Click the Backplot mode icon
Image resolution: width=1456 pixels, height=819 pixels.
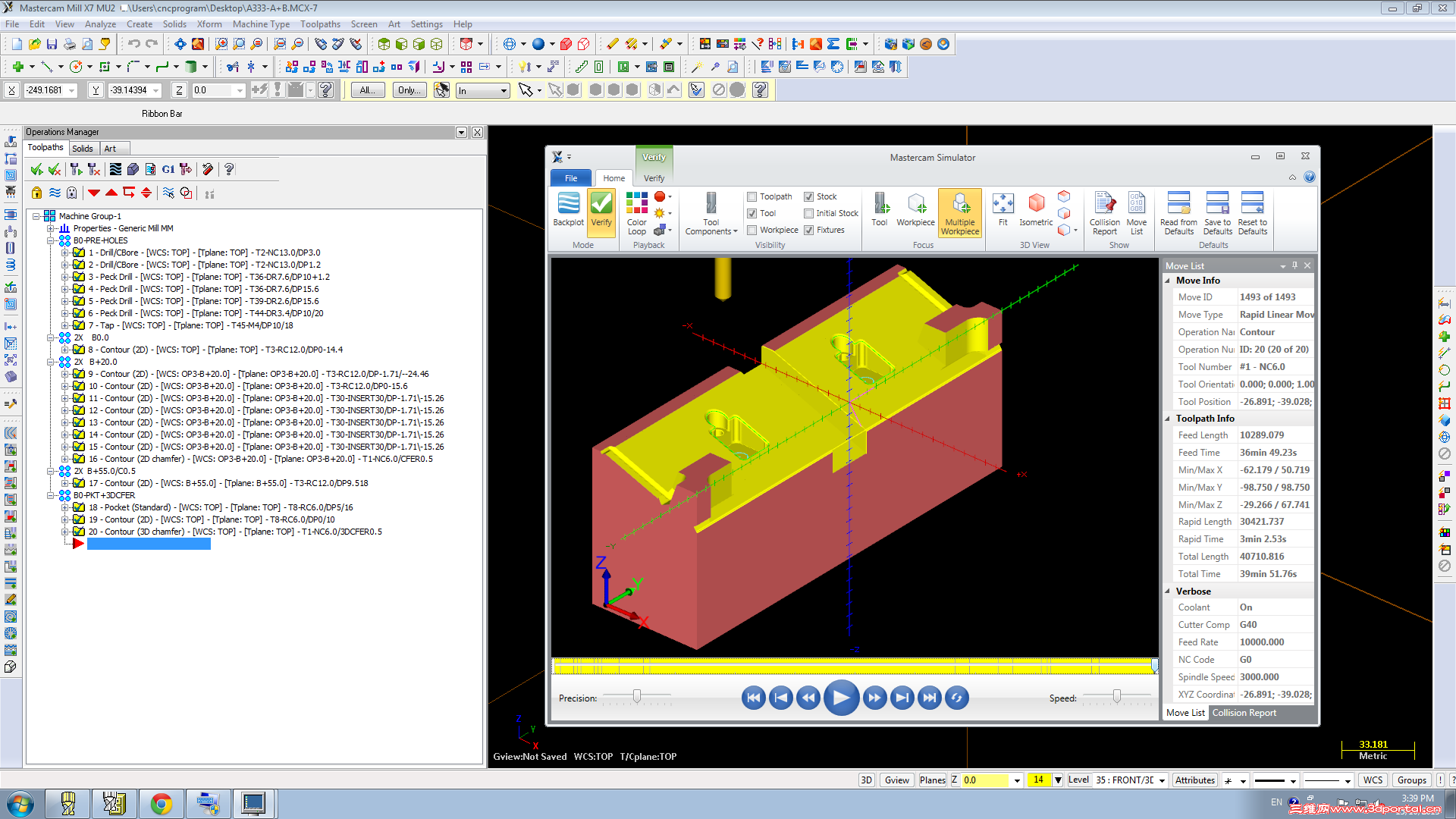pos(568,209)
